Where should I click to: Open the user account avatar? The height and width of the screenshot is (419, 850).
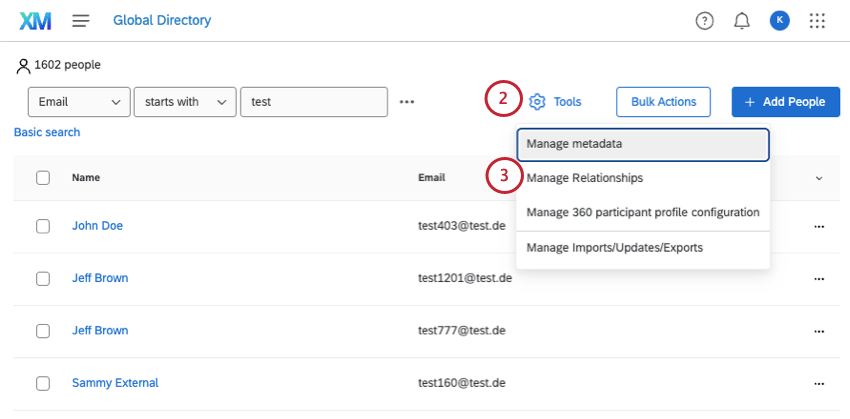pos(780,21)
